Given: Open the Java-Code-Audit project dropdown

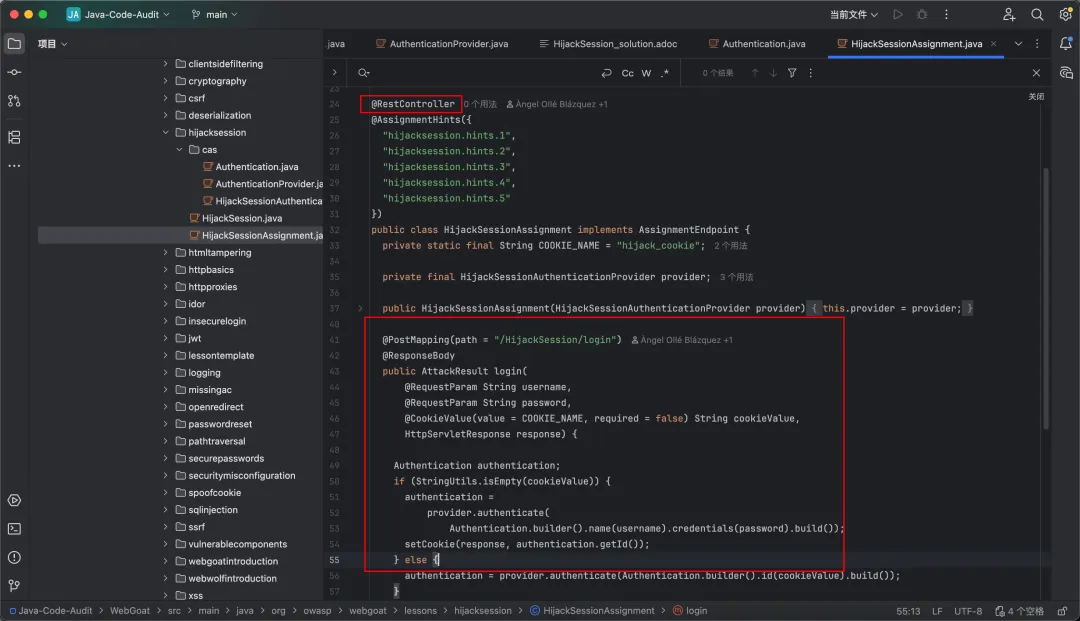Looking at the screenshot, I should (x=118, y=14).
